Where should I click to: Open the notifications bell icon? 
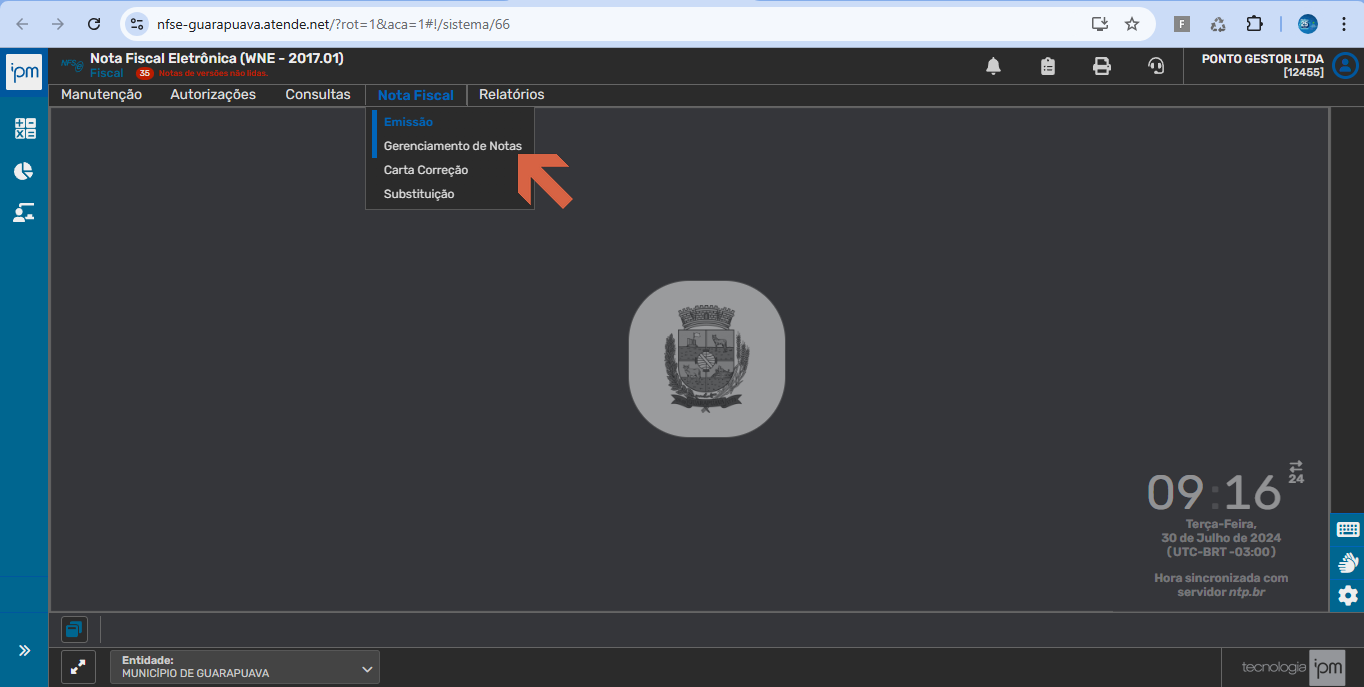[993, 66]
